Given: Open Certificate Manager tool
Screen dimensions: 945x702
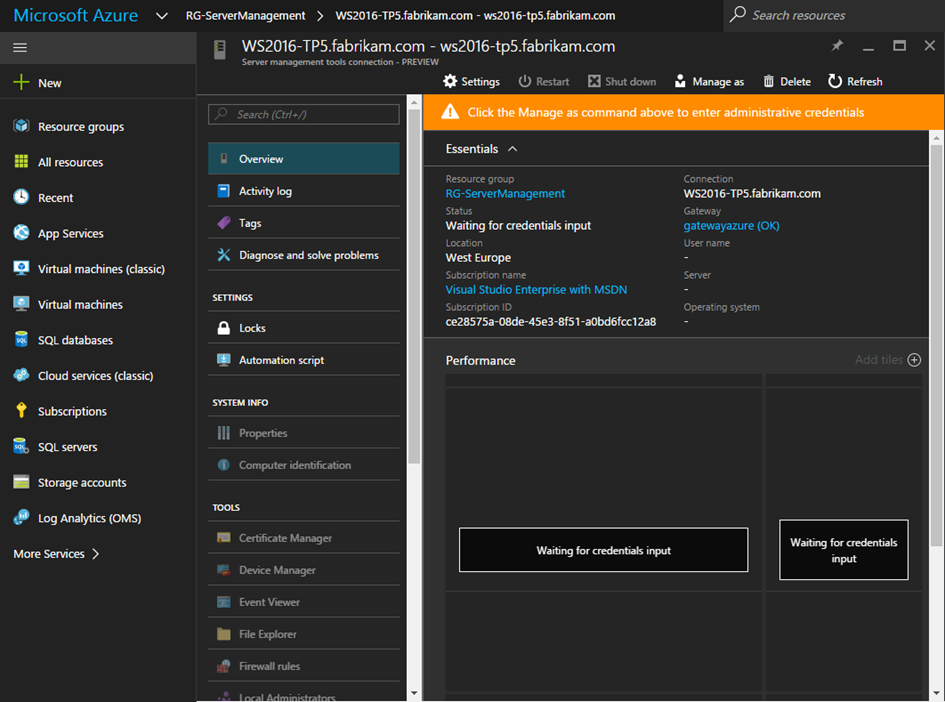Looking at the screenshot, I should [x=304, y=537].
